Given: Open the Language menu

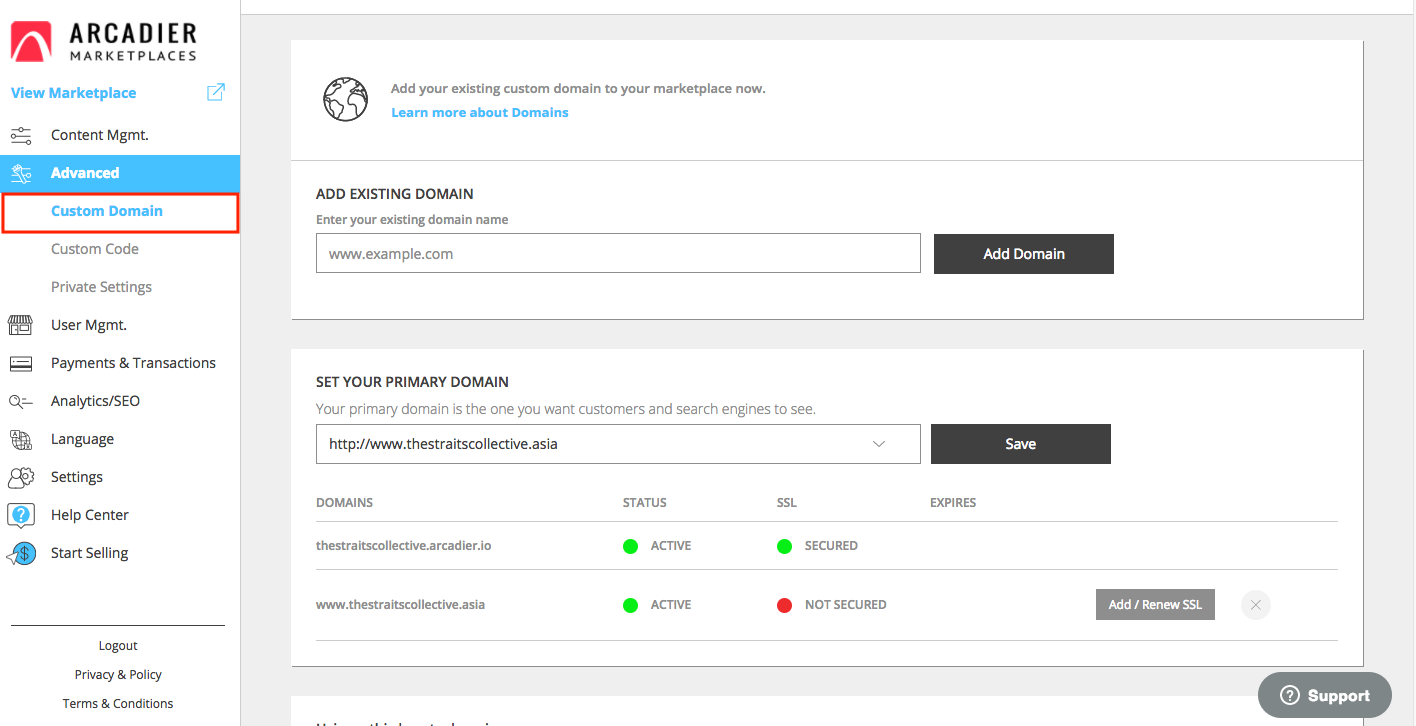Looking at the screenshot, I should click(82, 439).
